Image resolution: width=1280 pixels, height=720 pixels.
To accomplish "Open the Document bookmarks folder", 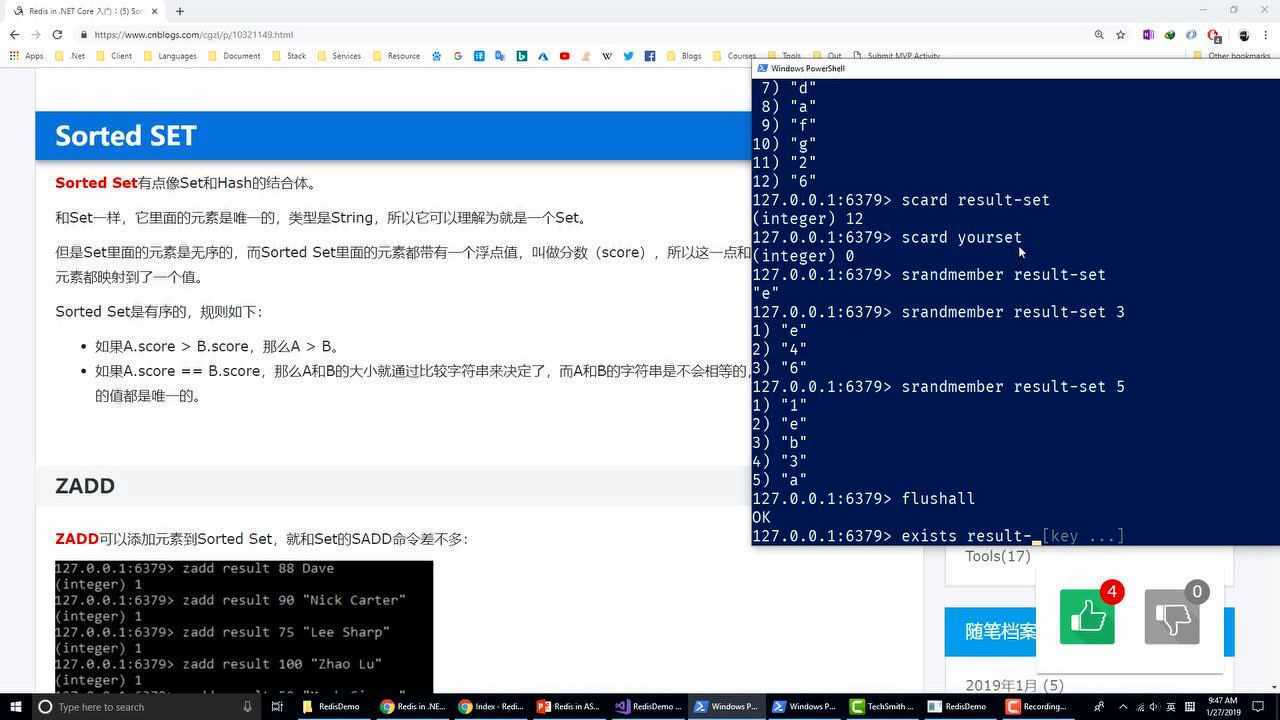I will 234,56.
